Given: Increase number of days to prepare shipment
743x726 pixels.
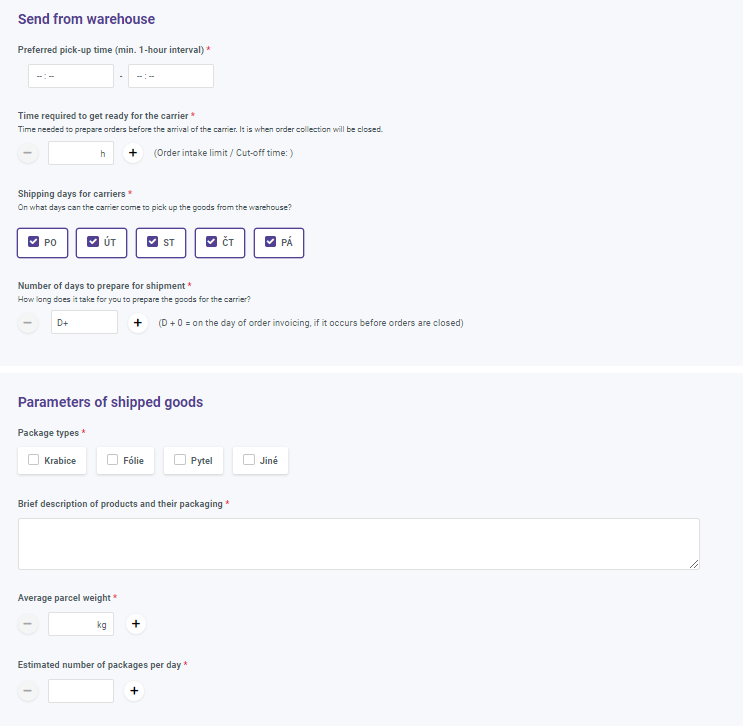Looking at the screenshot, I should pos(138,323).
